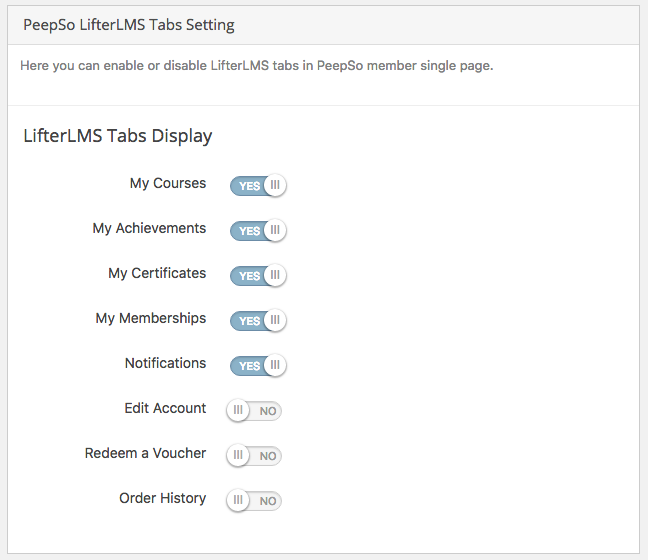Turn off My Achievements tab switch
This screenshot has height=560, width=648.
tap(258, 231)
